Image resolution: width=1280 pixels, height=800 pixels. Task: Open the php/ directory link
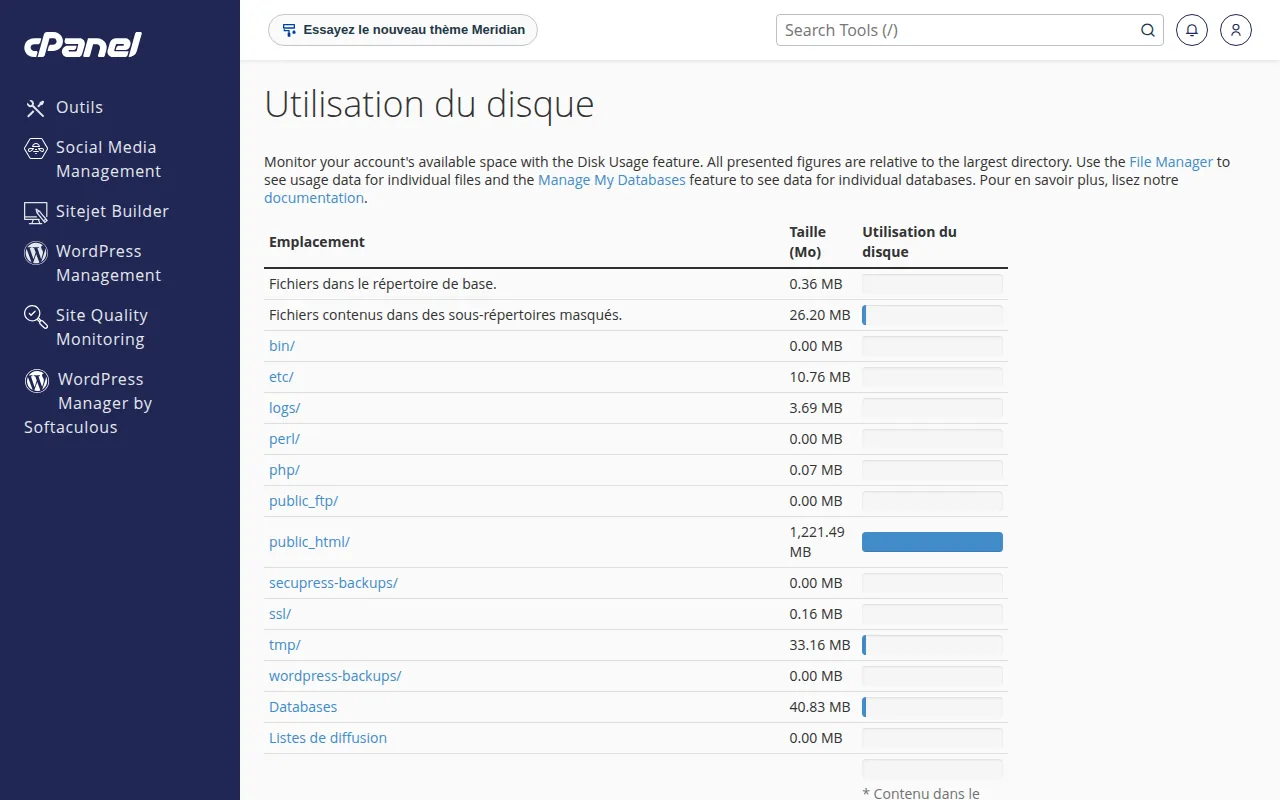pos(284,470)
